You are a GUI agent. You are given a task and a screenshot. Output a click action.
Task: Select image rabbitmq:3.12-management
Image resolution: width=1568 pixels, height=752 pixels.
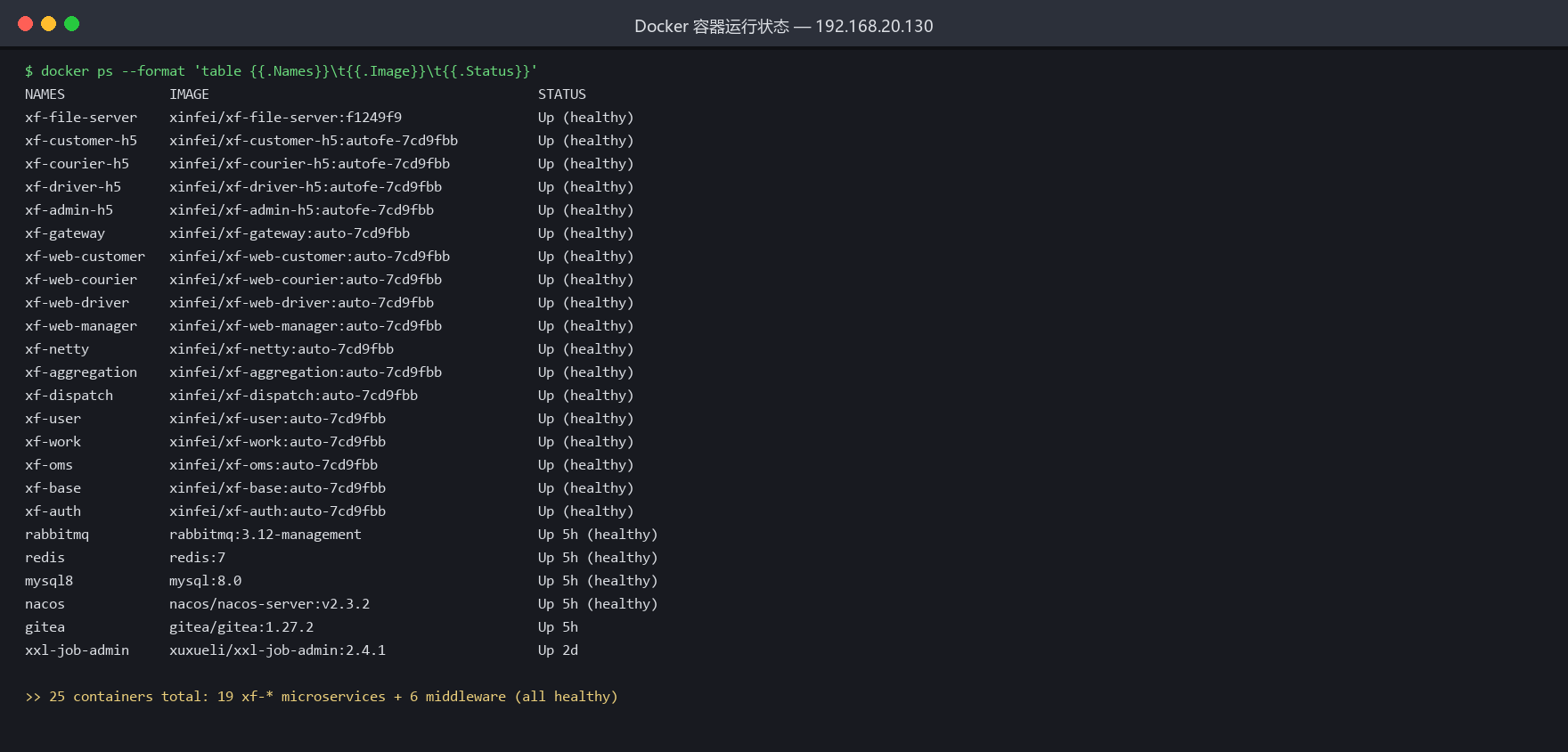point(265,535)
